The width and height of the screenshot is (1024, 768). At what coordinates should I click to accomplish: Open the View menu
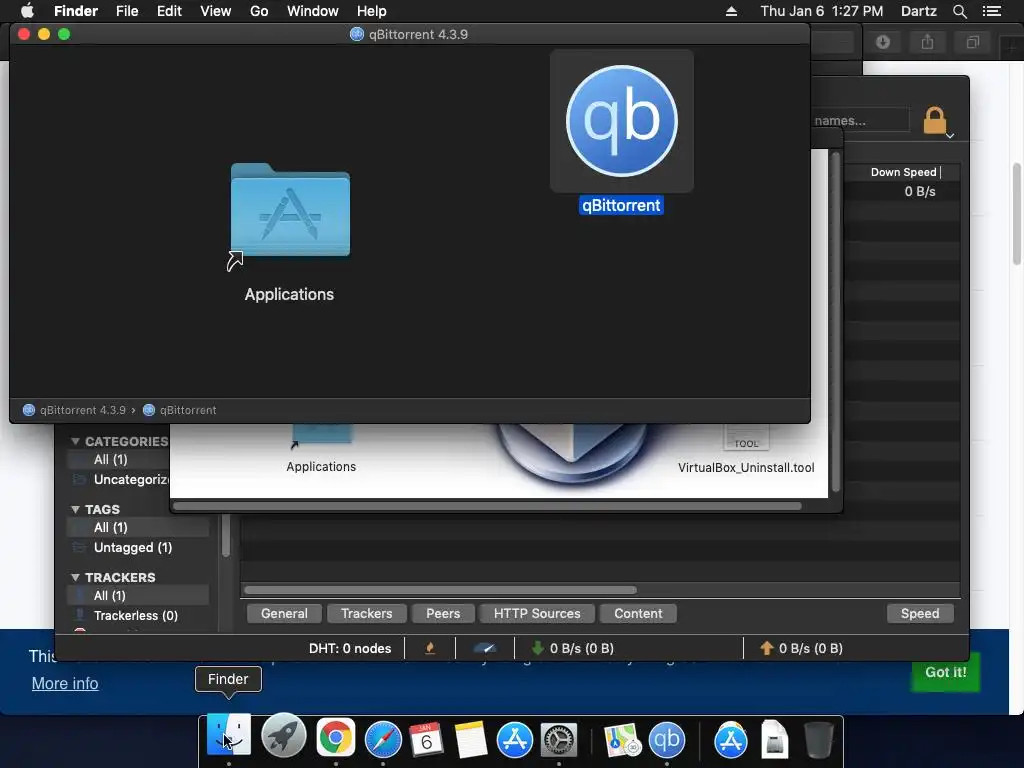(216, 11)
